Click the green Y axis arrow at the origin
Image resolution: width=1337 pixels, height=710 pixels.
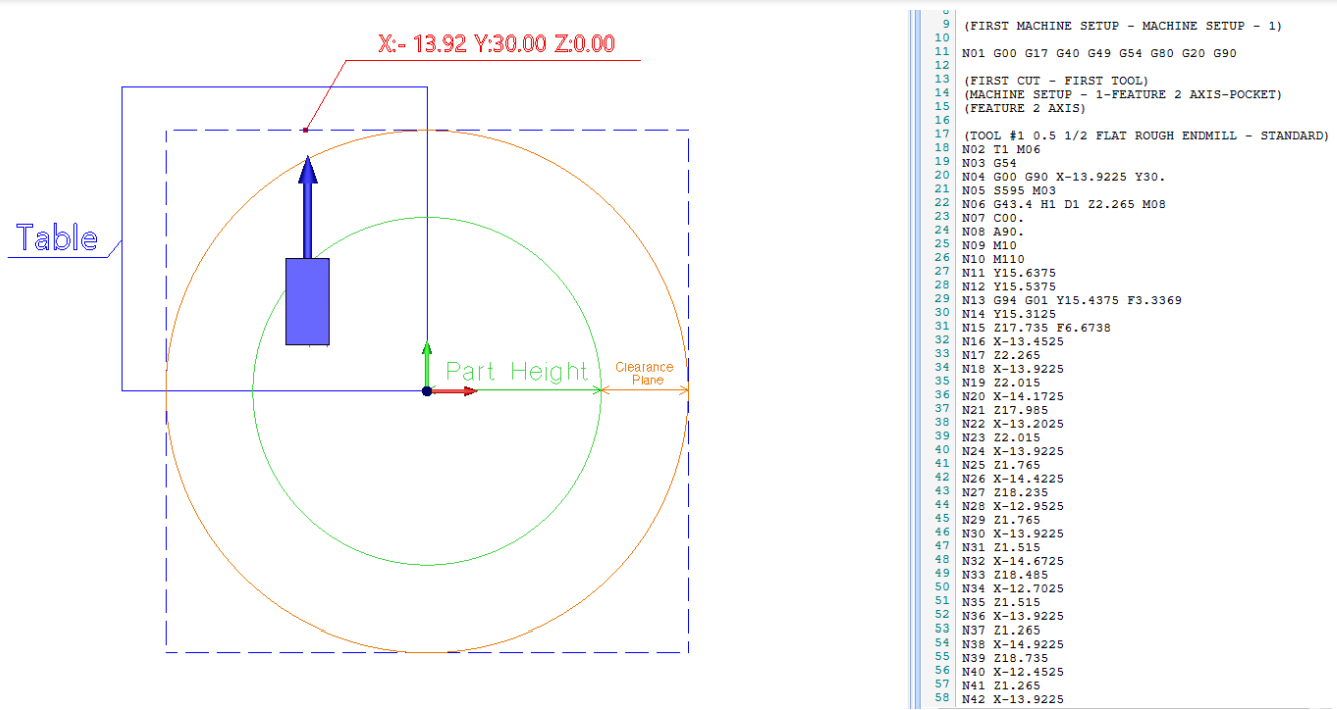427,362
